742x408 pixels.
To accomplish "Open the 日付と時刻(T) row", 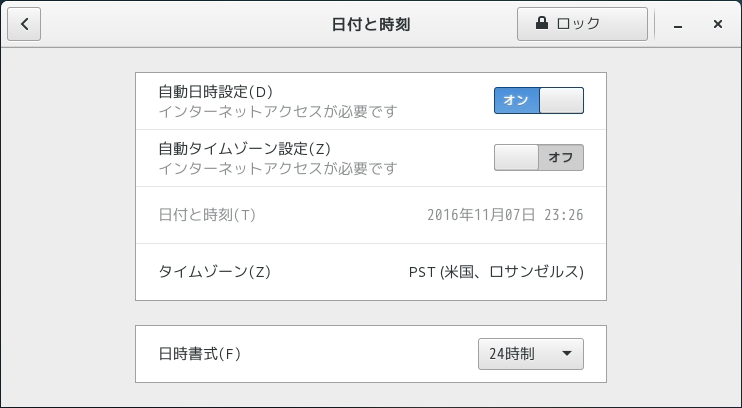I will point(370,215).
